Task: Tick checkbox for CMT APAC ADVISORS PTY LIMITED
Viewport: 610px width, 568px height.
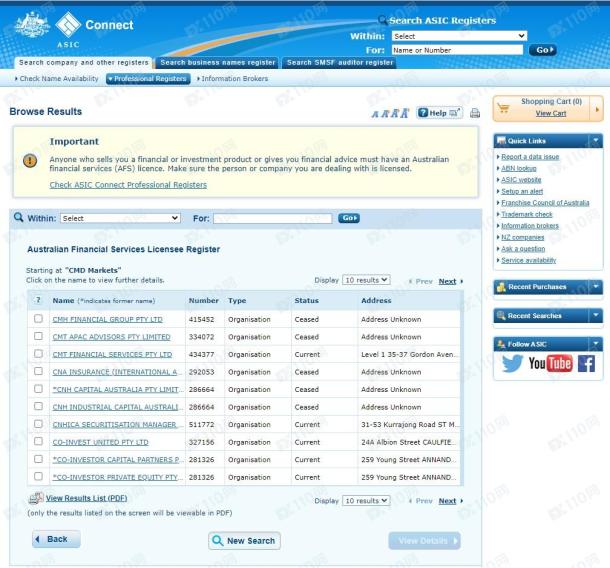Action: tap(38, 336)
